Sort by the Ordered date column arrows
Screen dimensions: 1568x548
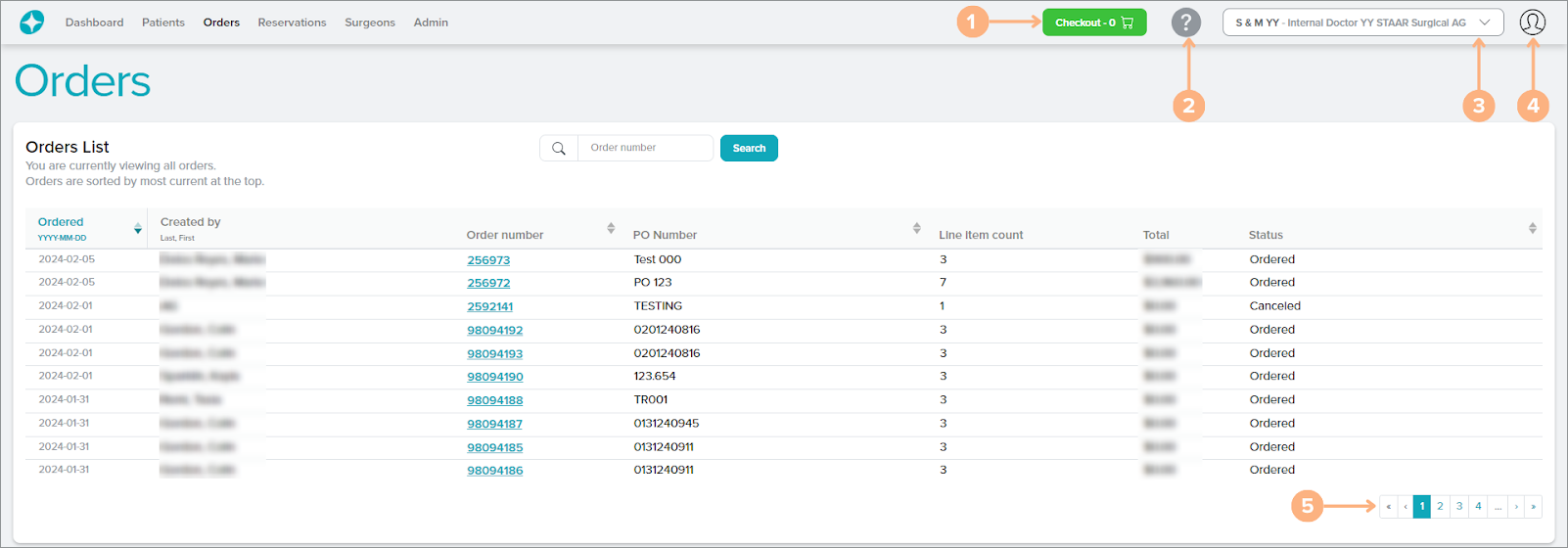coord(137,229)
